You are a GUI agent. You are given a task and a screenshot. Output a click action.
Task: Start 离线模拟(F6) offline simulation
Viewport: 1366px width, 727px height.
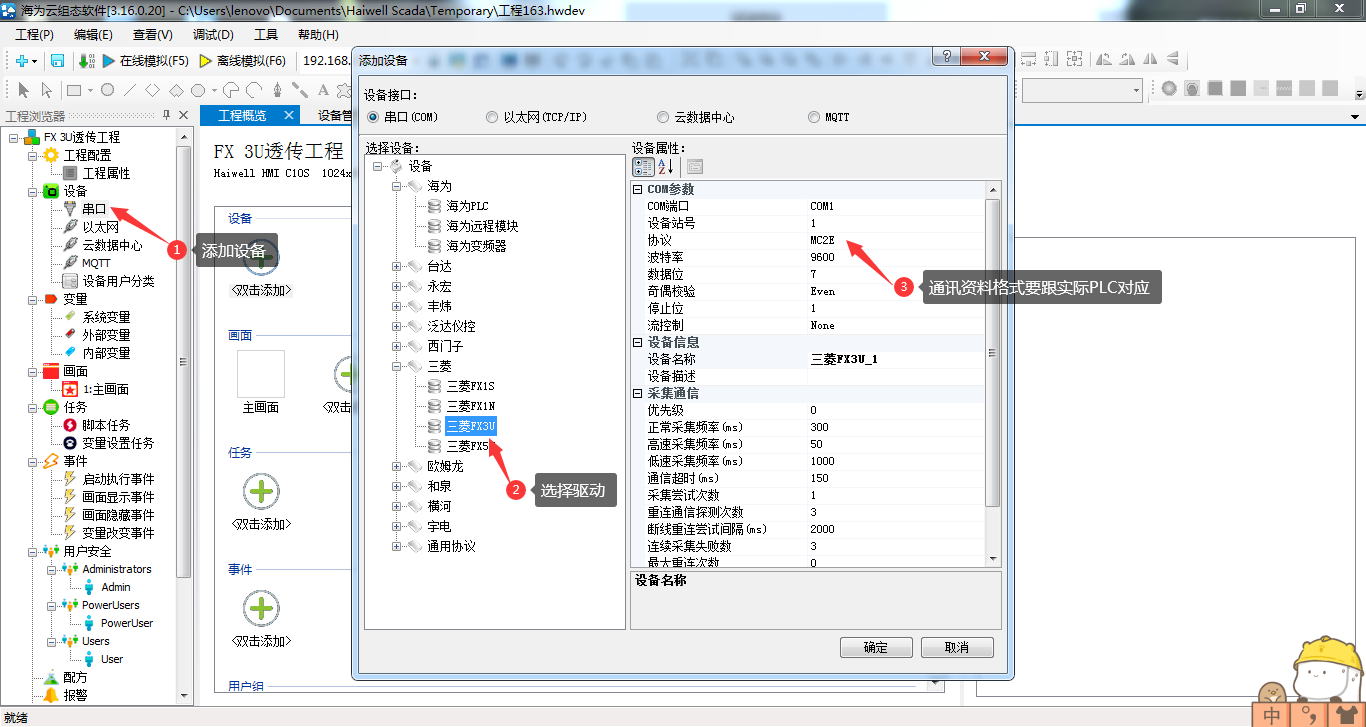(242, 60)
